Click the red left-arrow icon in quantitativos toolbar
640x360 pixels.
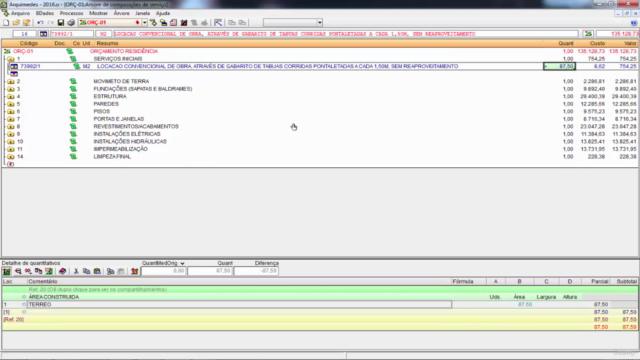click(x=18, y=271)
